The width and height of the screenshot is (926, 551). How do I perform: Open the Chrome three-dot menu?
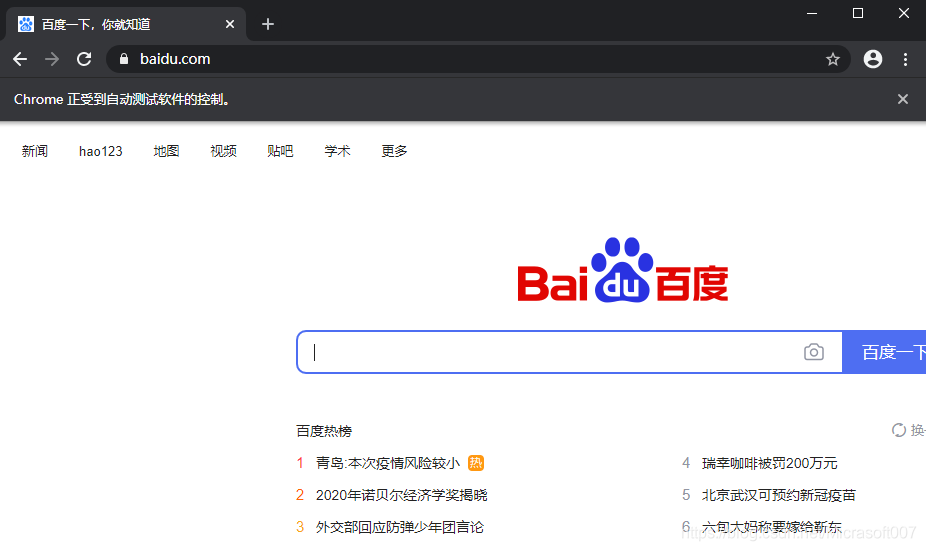(905, 59)
